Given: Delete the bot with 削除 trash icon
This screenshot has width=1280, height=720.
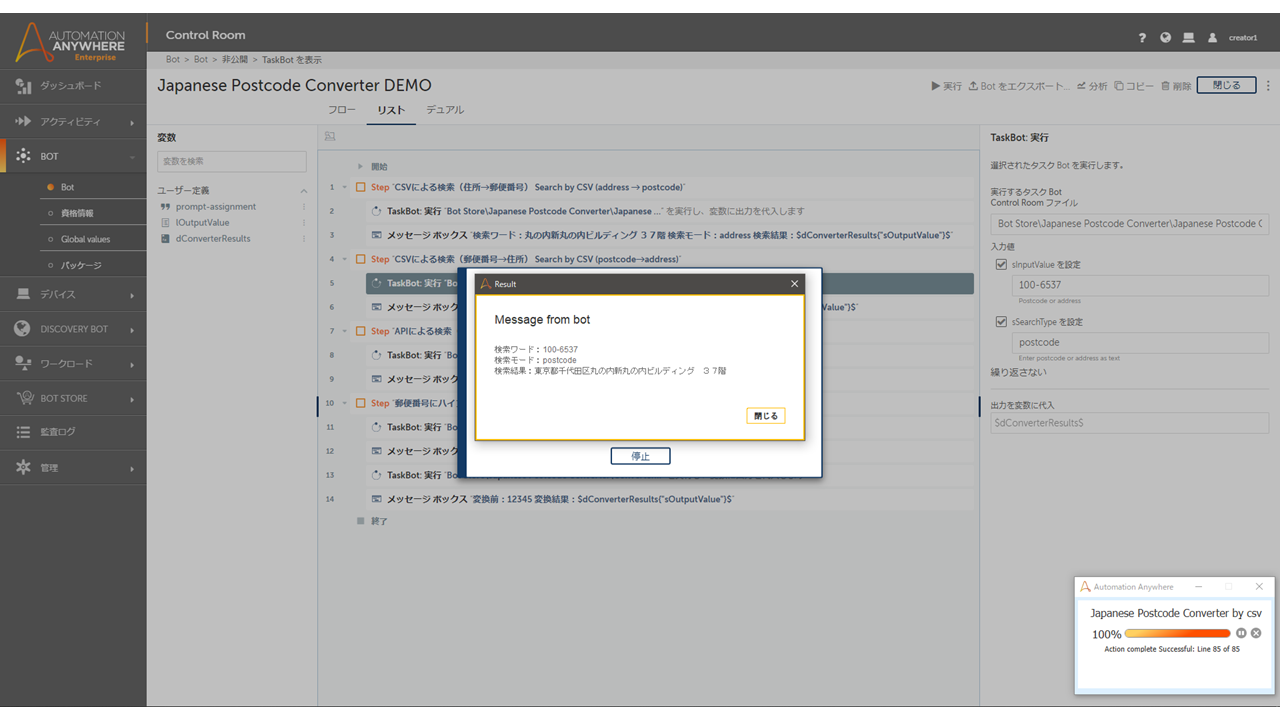Looking at the screenshot, I should (1176, 86).
